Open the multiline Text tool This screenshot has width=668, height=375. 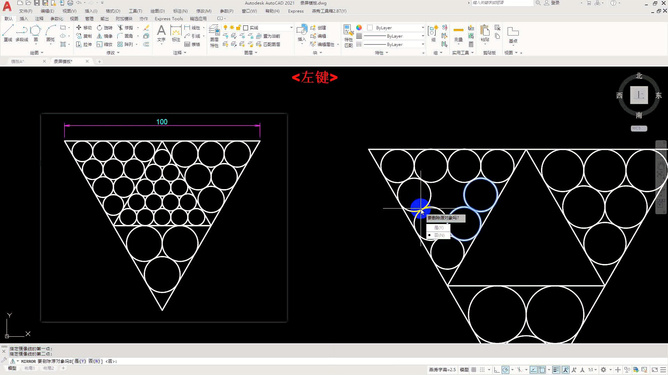tap(161, 33)
